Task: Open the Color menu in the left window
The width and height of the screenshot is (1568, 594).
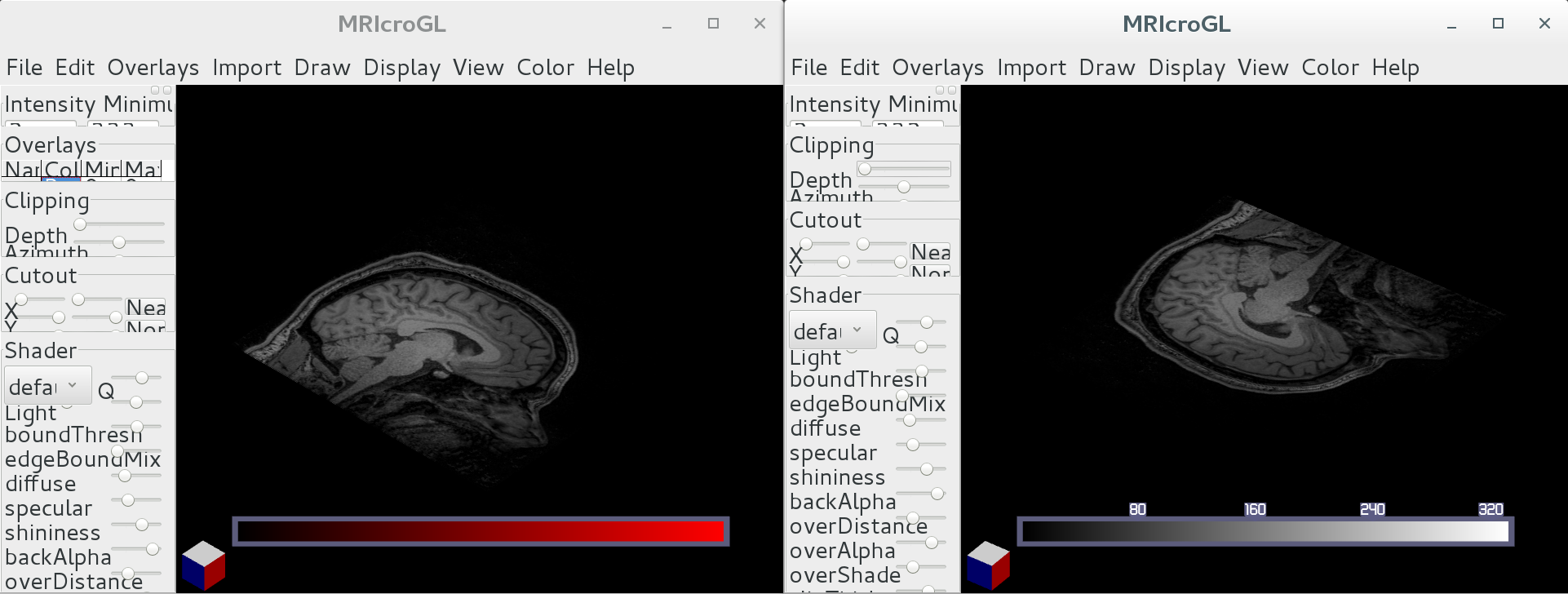Action: (x=545, y=68)
